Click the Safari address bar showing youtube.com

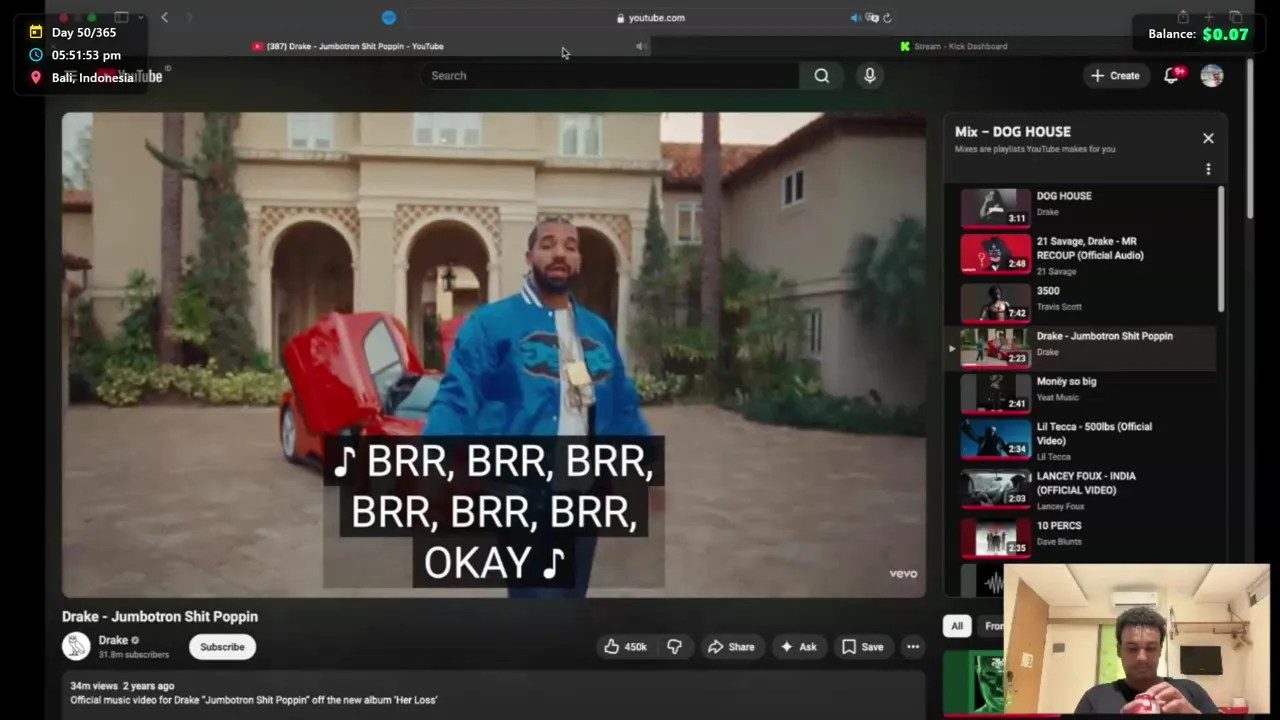click(x=650, y=18)
